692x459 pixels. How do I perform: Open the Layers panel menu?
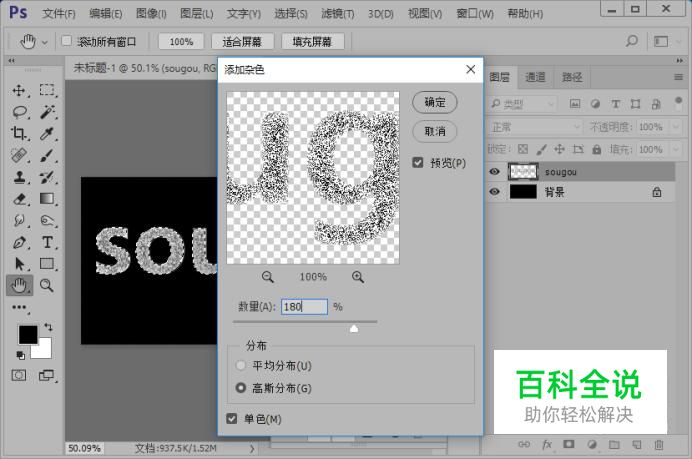[x=678, y=77]
